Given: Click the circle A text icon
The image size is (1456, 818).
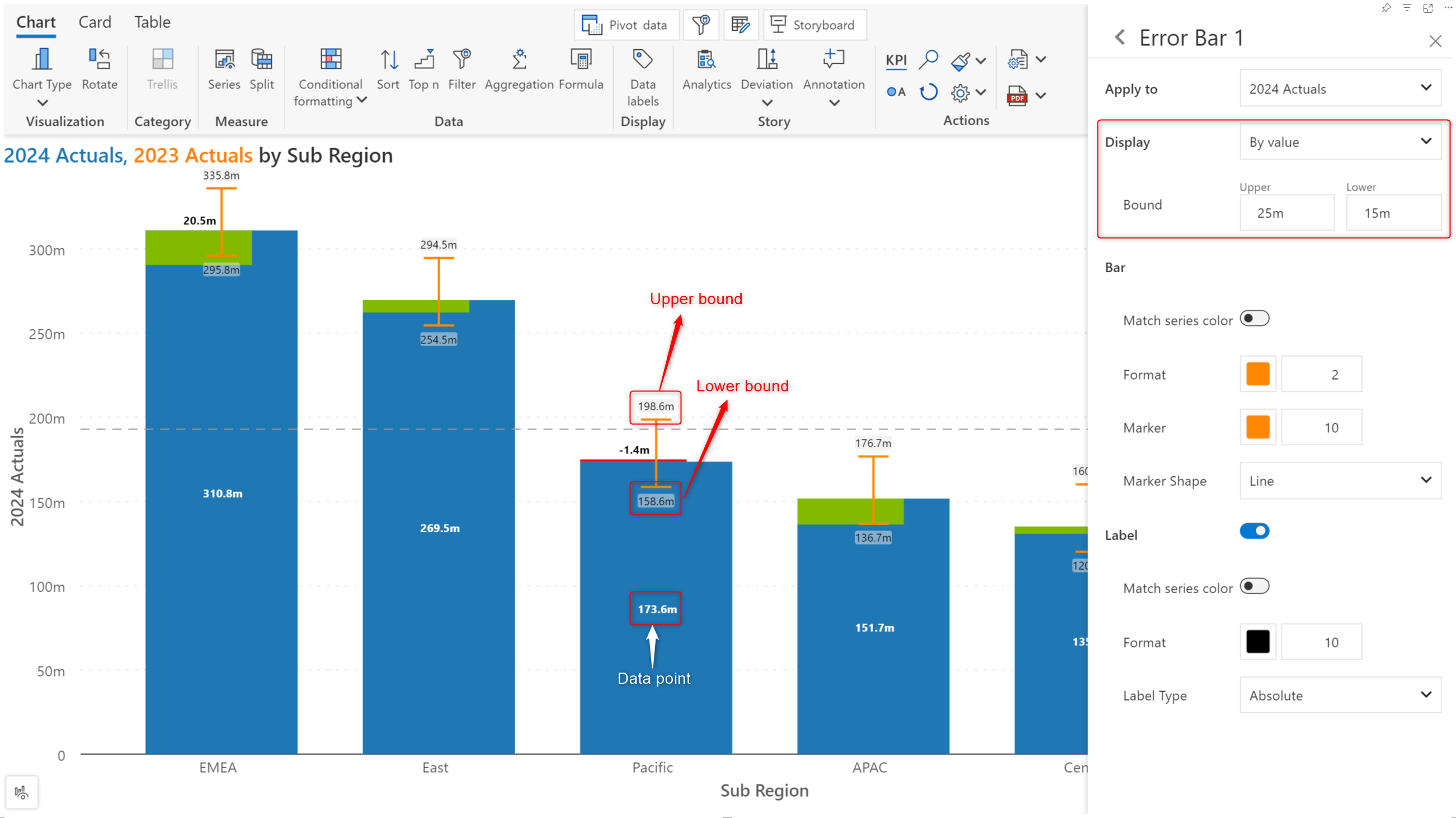Looking at the screenshot, I should coord(896,92).
